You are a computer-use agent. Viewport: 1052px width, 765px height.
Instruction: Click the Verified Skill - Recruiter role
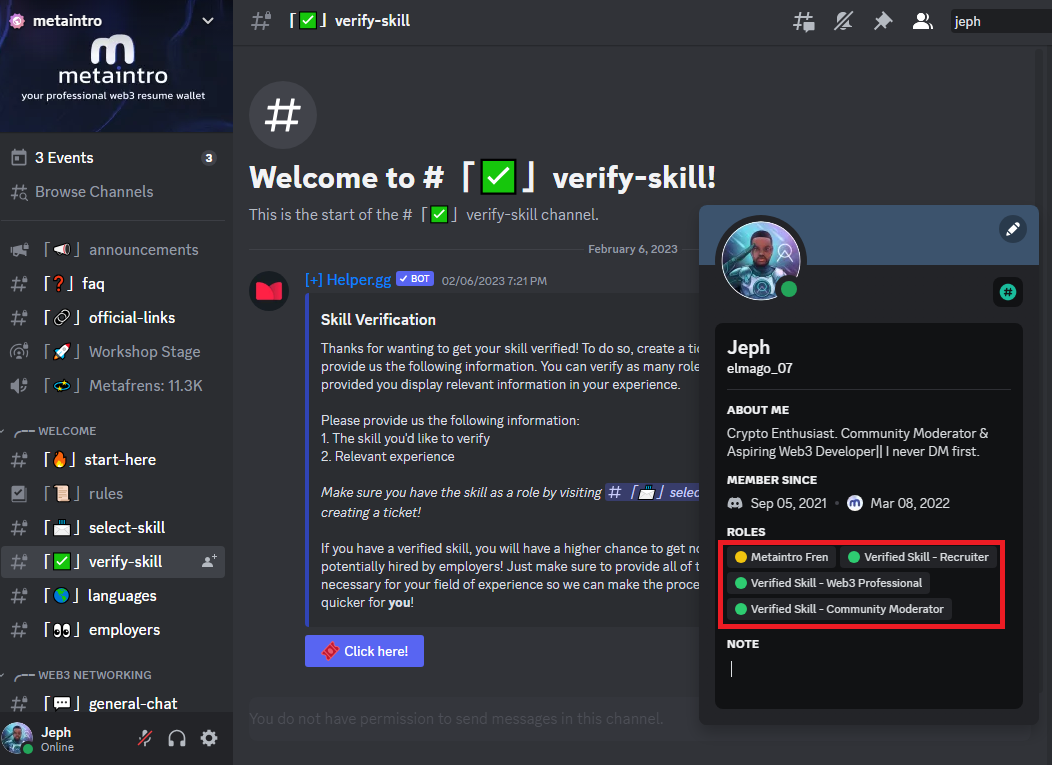[x=918, y=557]
